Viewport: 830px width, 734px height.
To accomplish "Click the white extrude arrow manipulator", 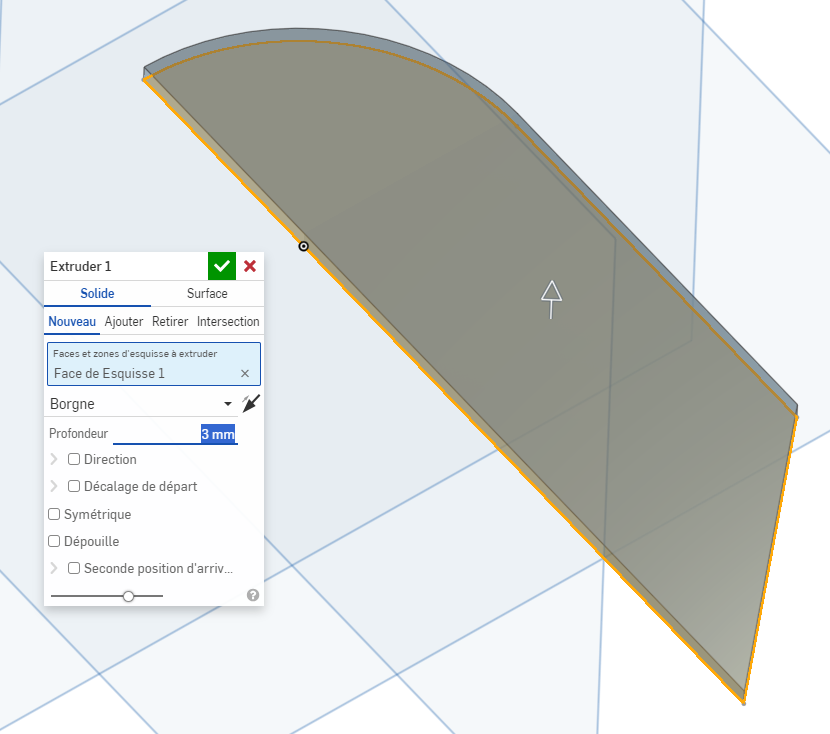I will [x=551, y=298].
